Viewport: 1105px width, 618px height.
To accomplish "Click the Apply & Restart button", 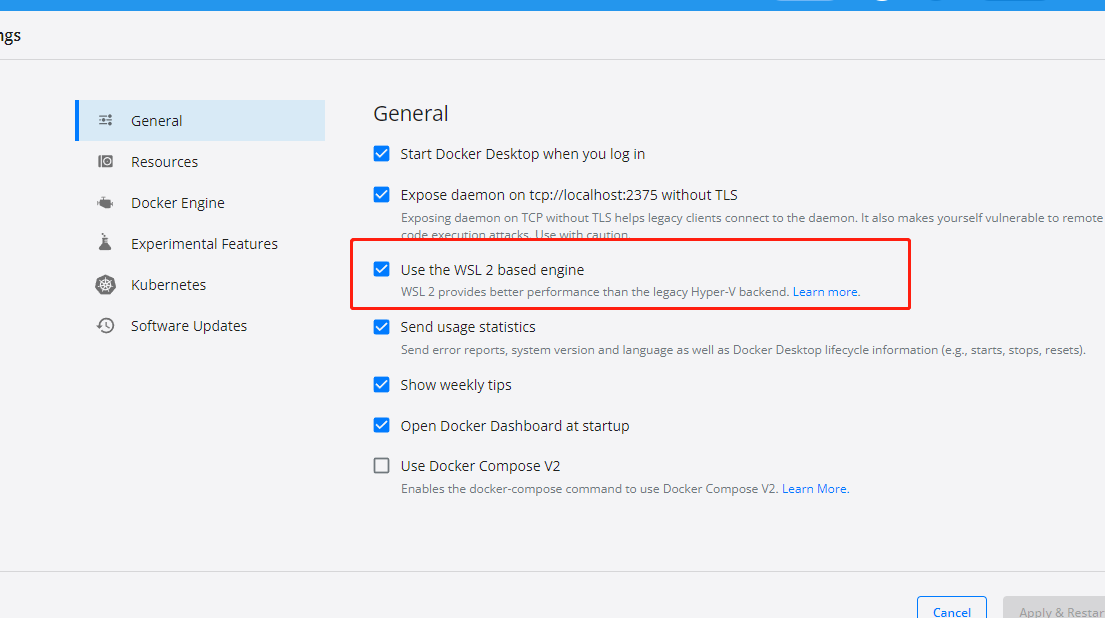I will [1054, 607].
